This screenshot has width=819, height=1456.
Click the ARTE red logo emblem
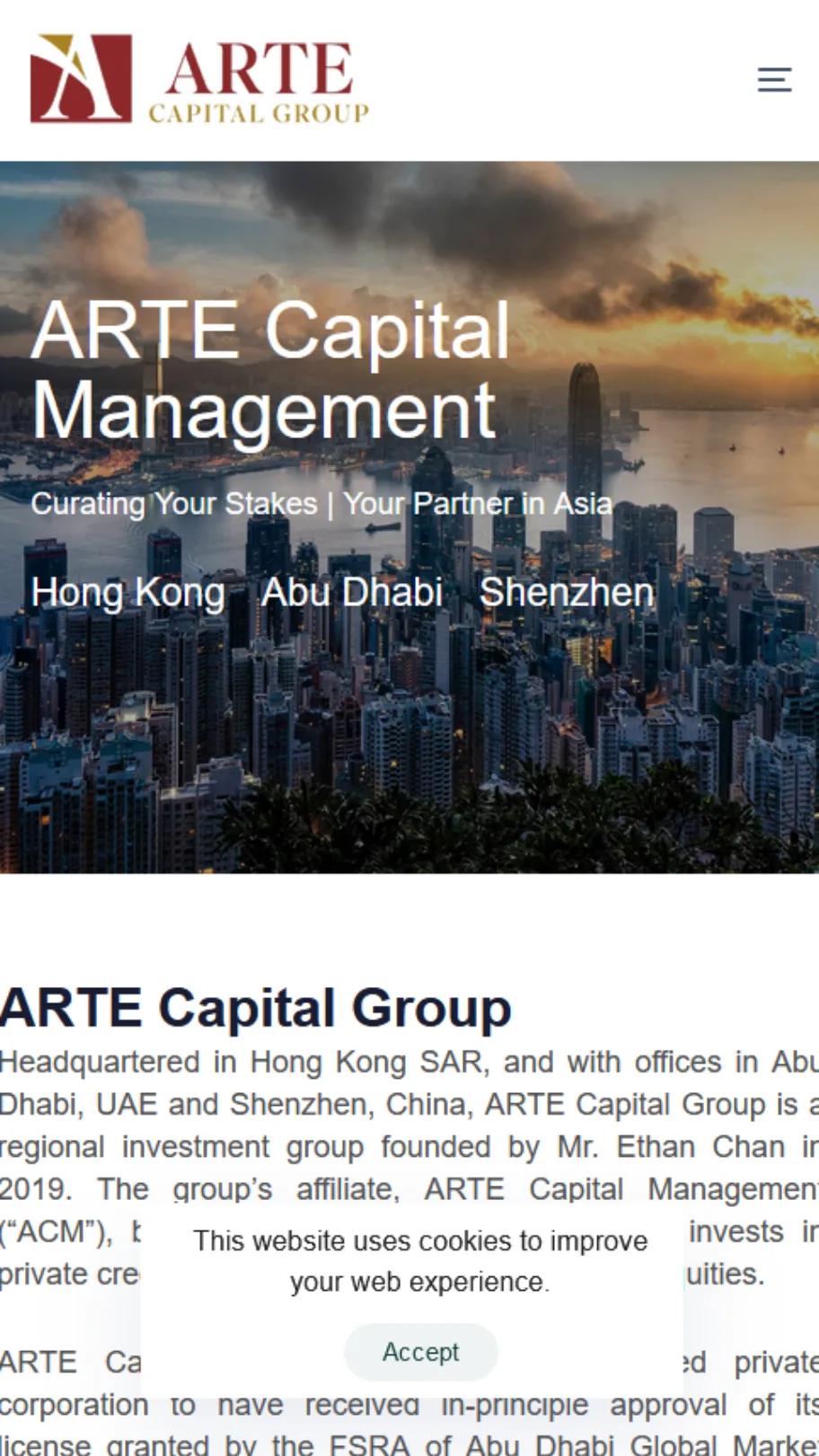81,78
